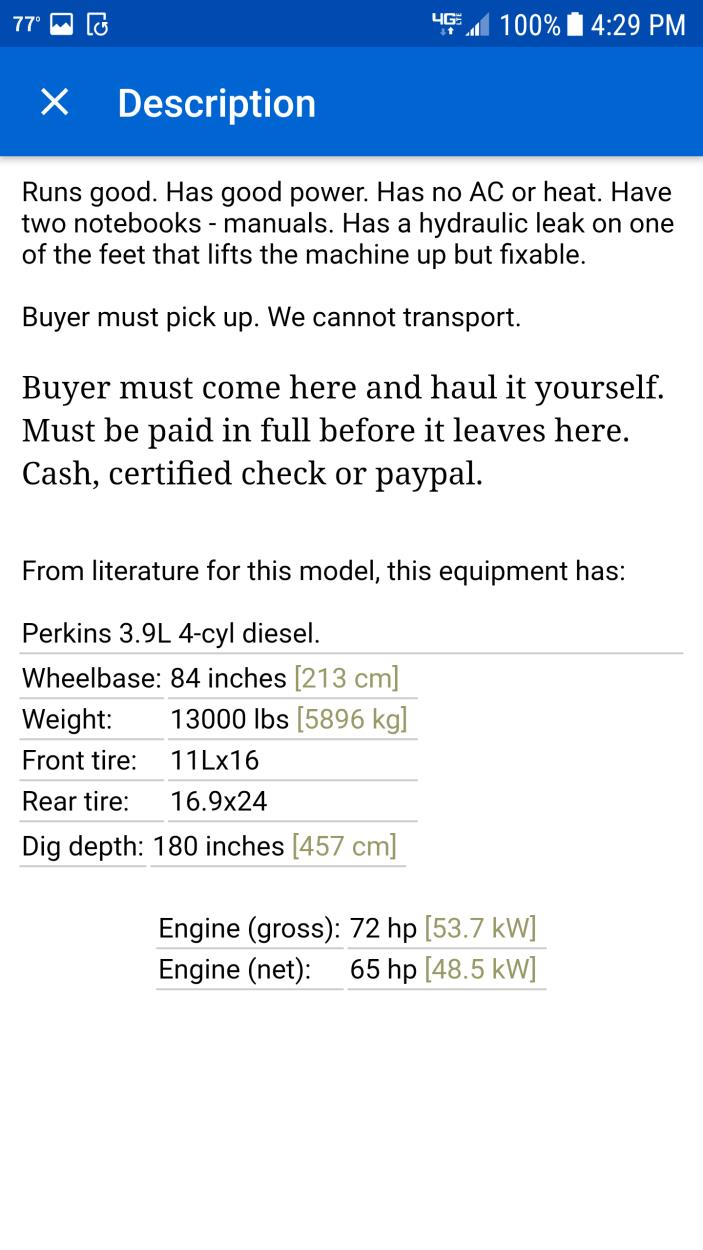Tap the battery icon in status bar
The height and width of the screenshot is (1250, 703).
tap(575, 25)
